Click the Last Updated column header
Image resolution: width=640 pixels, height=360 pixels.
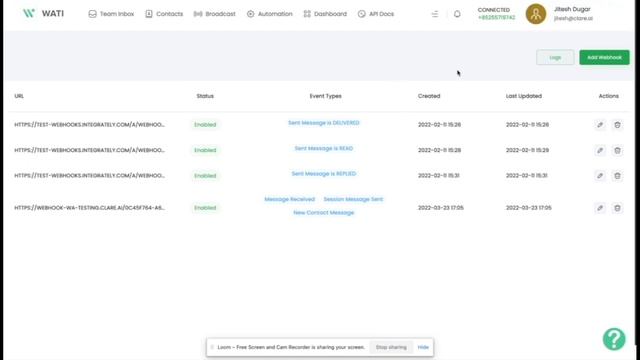pos(524,96)
